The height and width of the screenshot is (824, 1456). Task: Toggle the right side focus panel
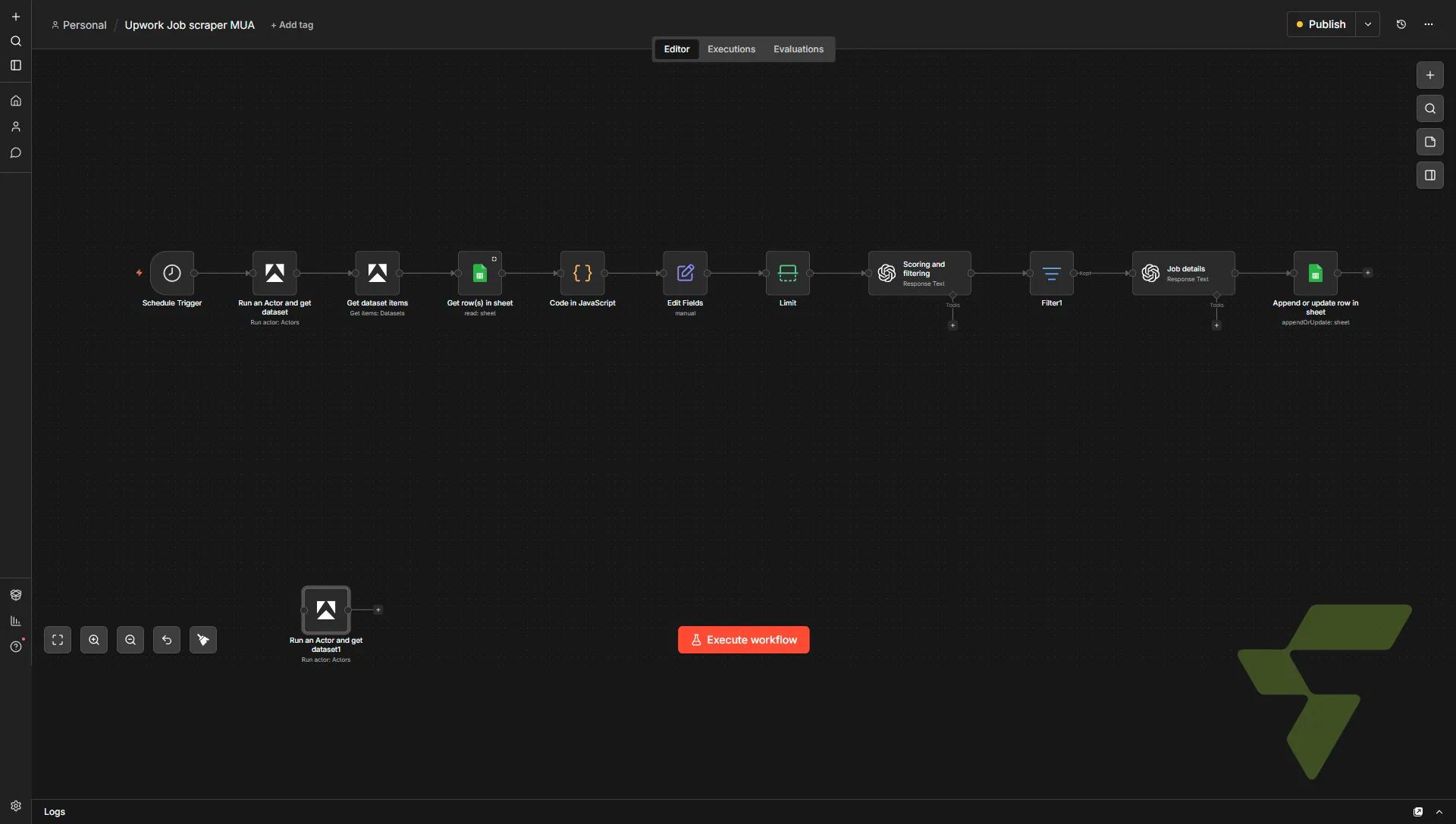1430,175
